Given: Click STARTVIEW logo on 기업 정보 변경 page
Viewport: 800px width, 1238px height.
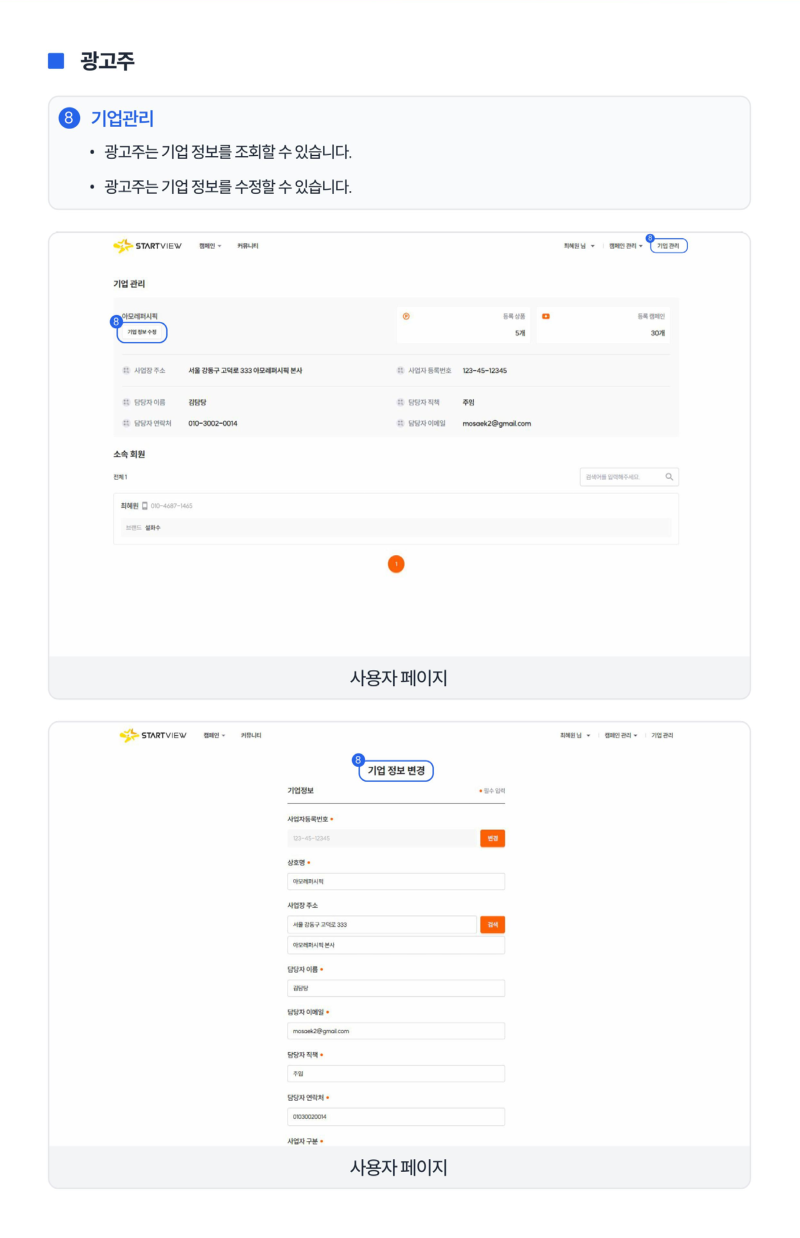Looking at the screenshot, I should point(152,735).
